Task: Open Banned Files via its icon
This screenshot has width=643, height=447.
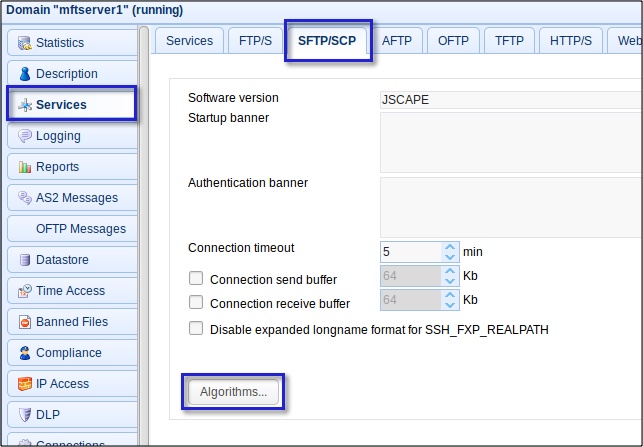Action: (x=25, y=322)
